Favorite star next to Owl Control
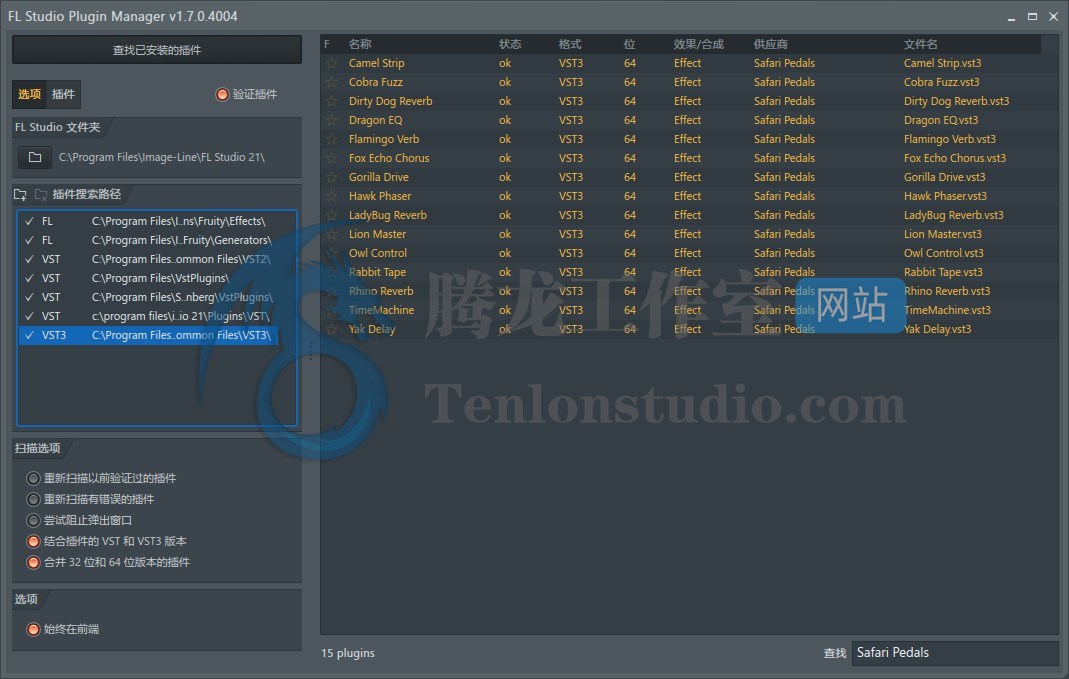 pos(331,254)
